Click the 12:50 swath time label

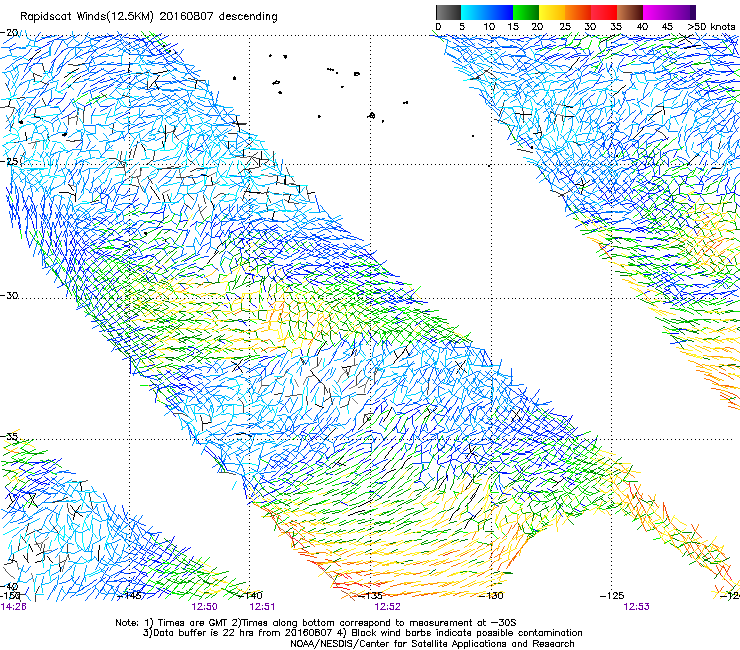tap(204, 607)
